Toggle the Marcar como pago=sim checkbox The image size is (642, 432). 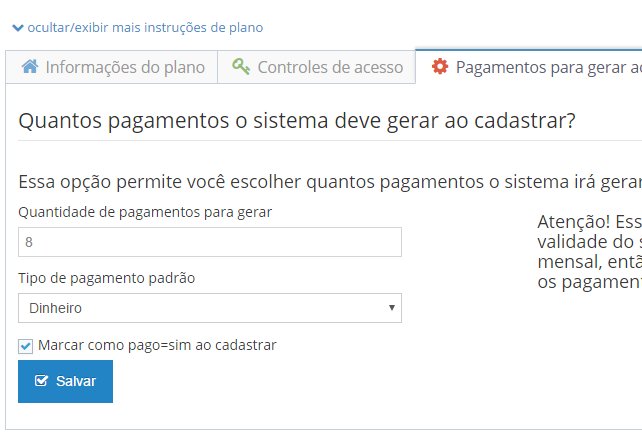(26, 346)
